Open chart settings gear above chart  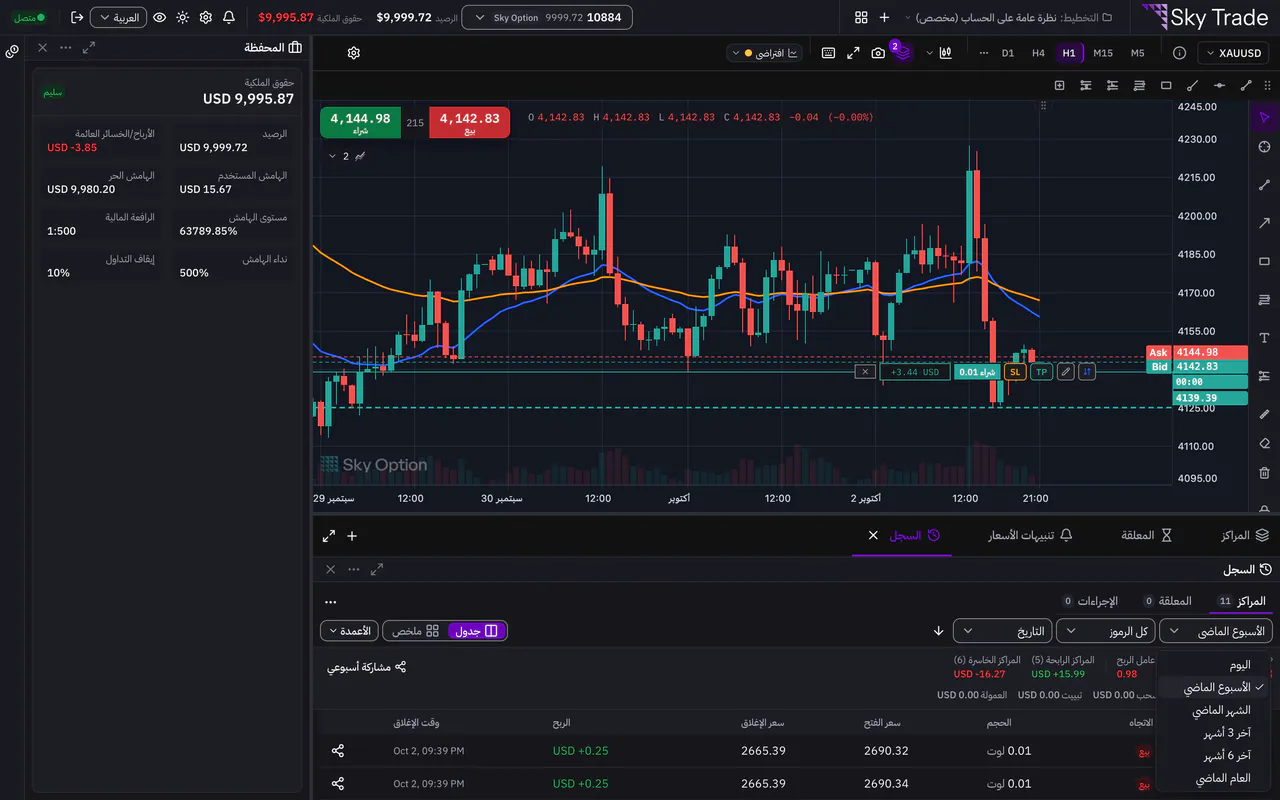tap(353, 53)
